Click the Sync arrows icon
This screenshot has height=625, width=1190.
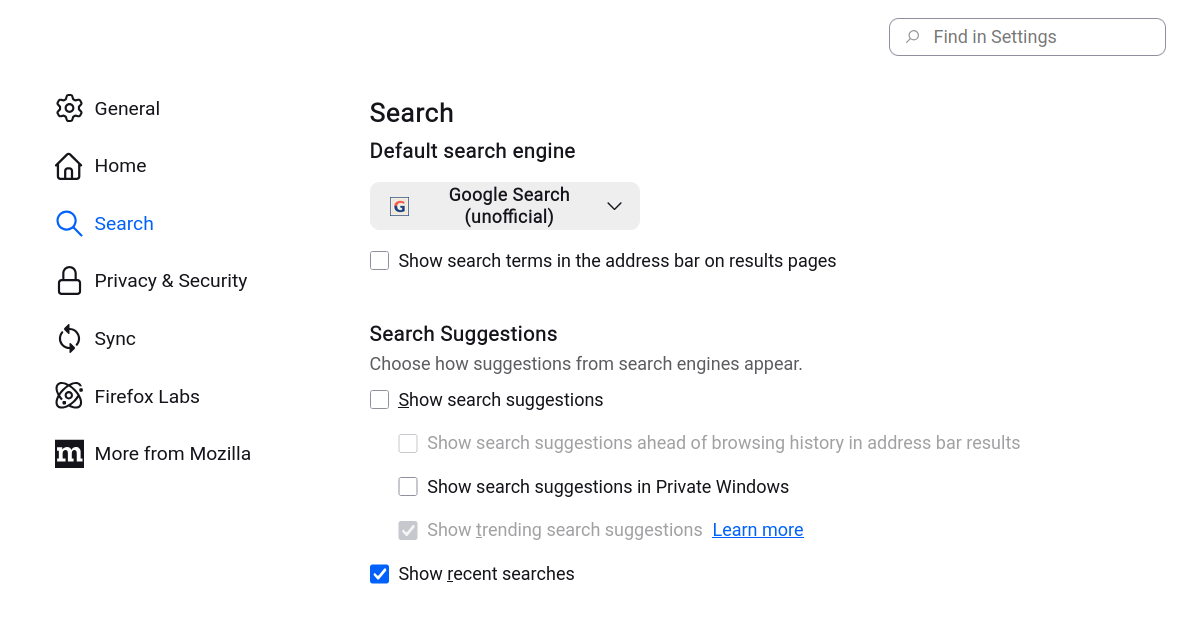[x=69, y=339]
